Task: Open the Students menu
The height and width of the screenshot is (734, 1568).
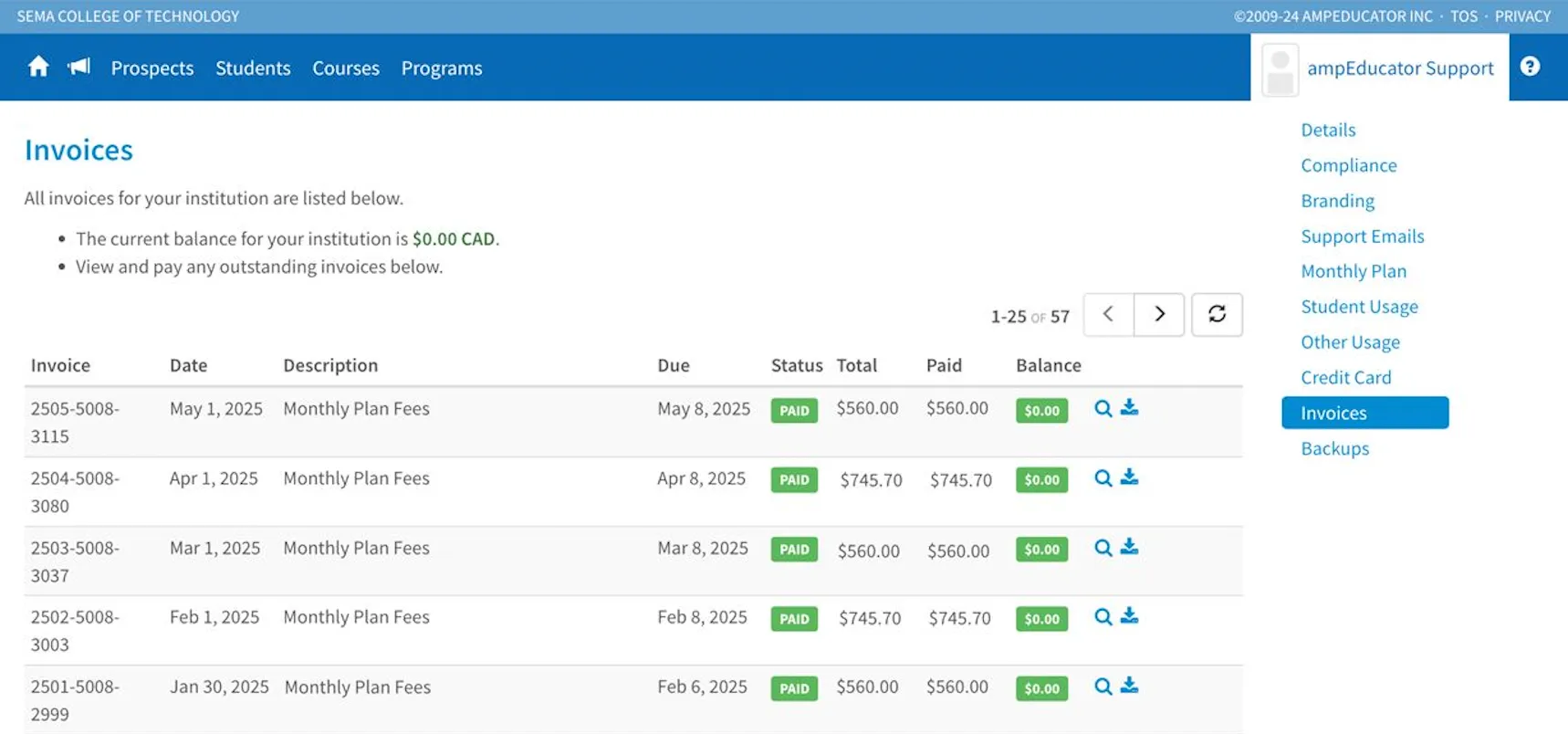Action: click(x=253, y=68)
